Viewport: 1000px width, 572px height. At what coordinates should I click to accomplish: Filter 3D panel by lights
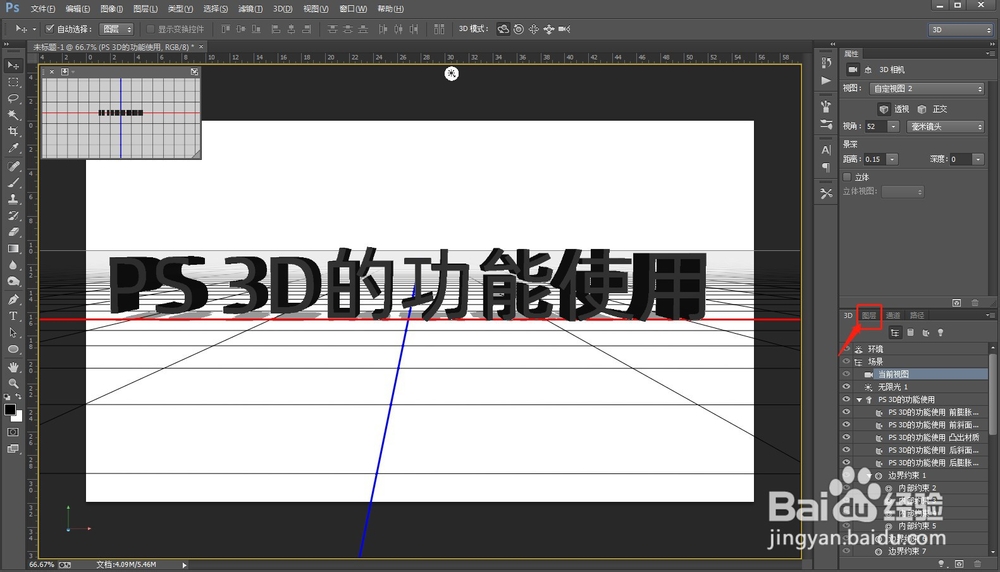(941, 333)
